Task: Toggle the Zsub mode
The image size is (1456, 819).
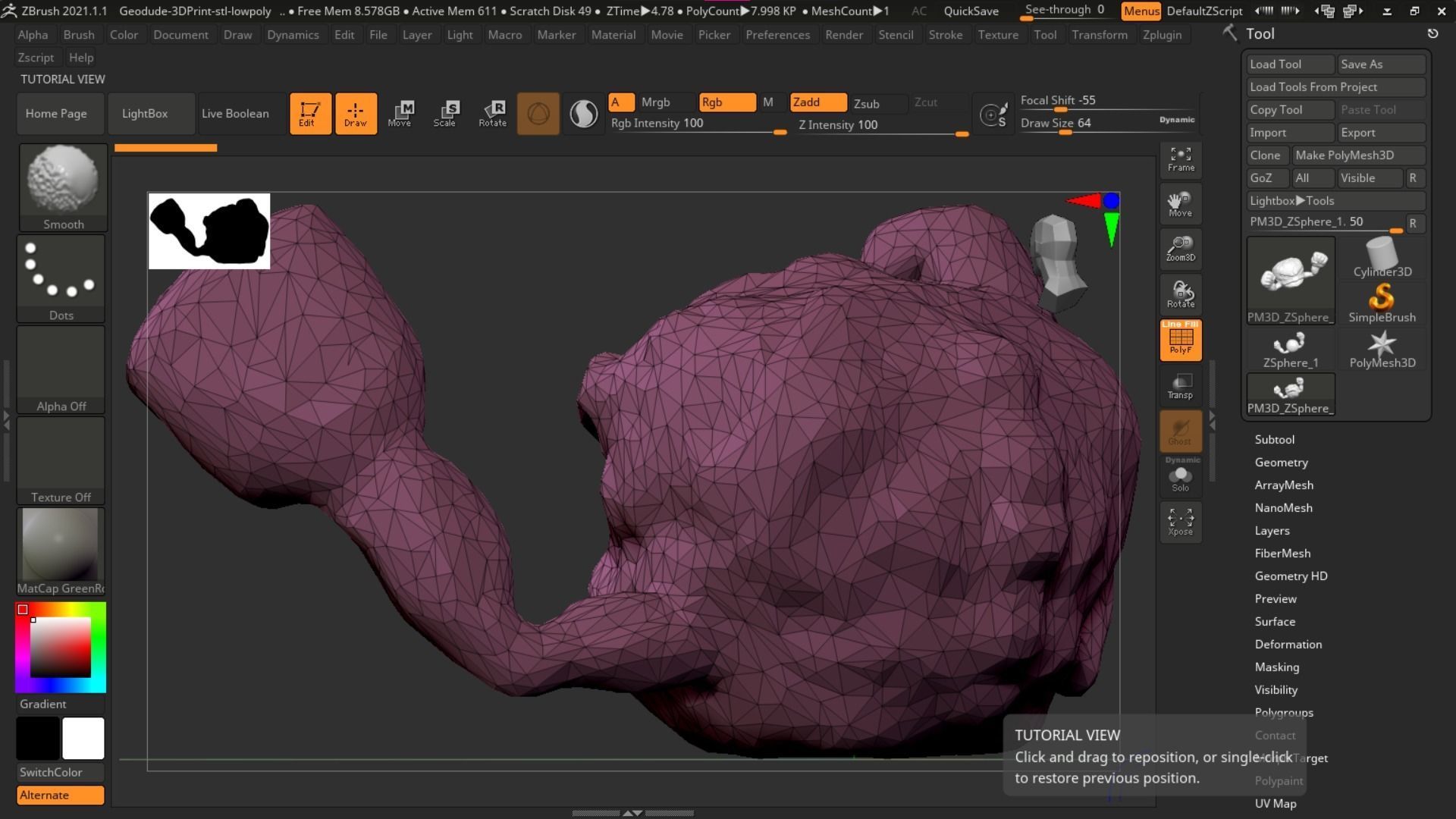Action: coord(878,103)
